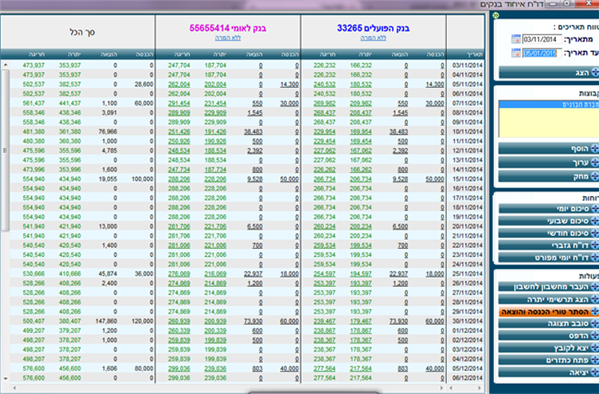This screenshot has height=394, width=599.
Task: Click 14,300 income under בנק לאומי on 05/11/2014
Action: pos(289,84)
